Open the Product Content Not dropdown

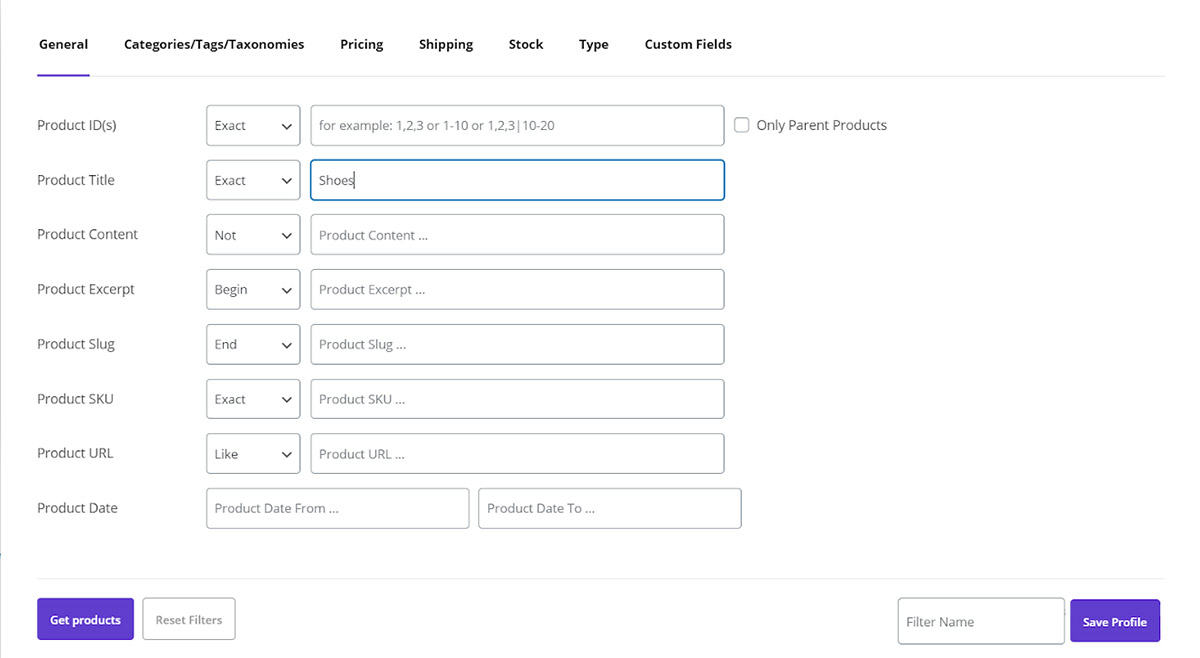pos(253,235)
